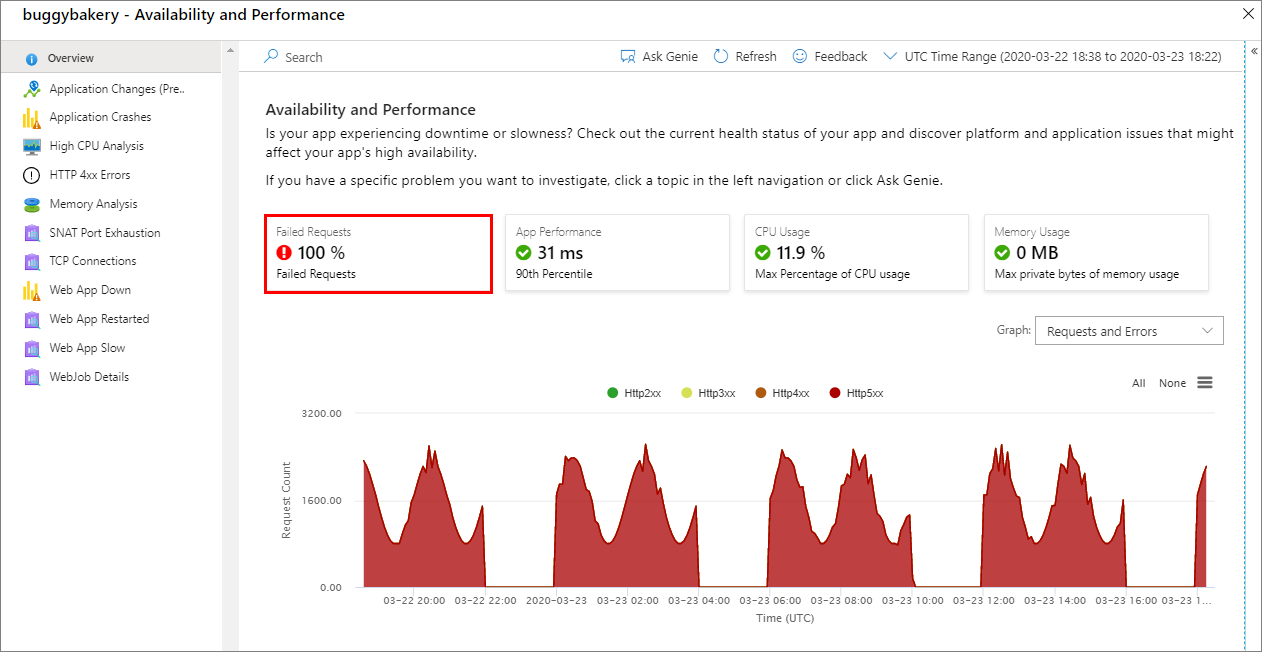Open chart hamburger menu icon
Screen dimensions: 1262x652
(x=1205, y=383)
